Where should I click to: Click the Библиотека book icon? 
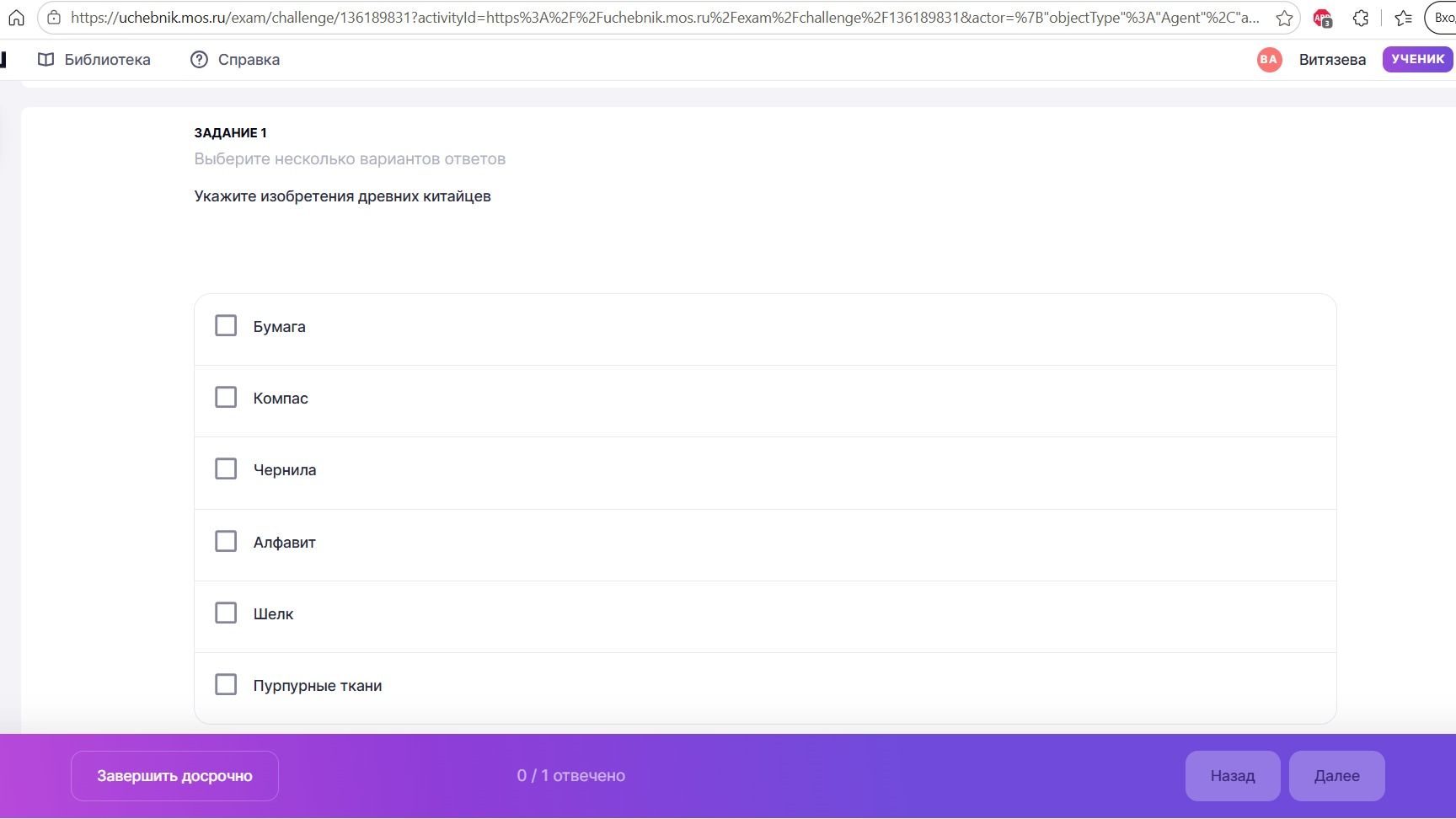pyautogui.click(x=46, y=59)
